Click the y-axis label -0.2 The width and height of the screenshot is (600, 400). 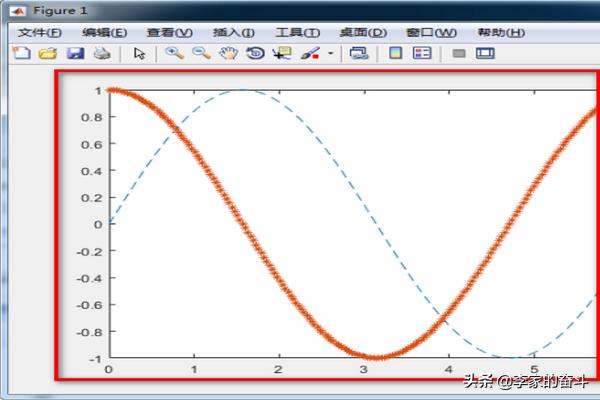tap(89, 251)
